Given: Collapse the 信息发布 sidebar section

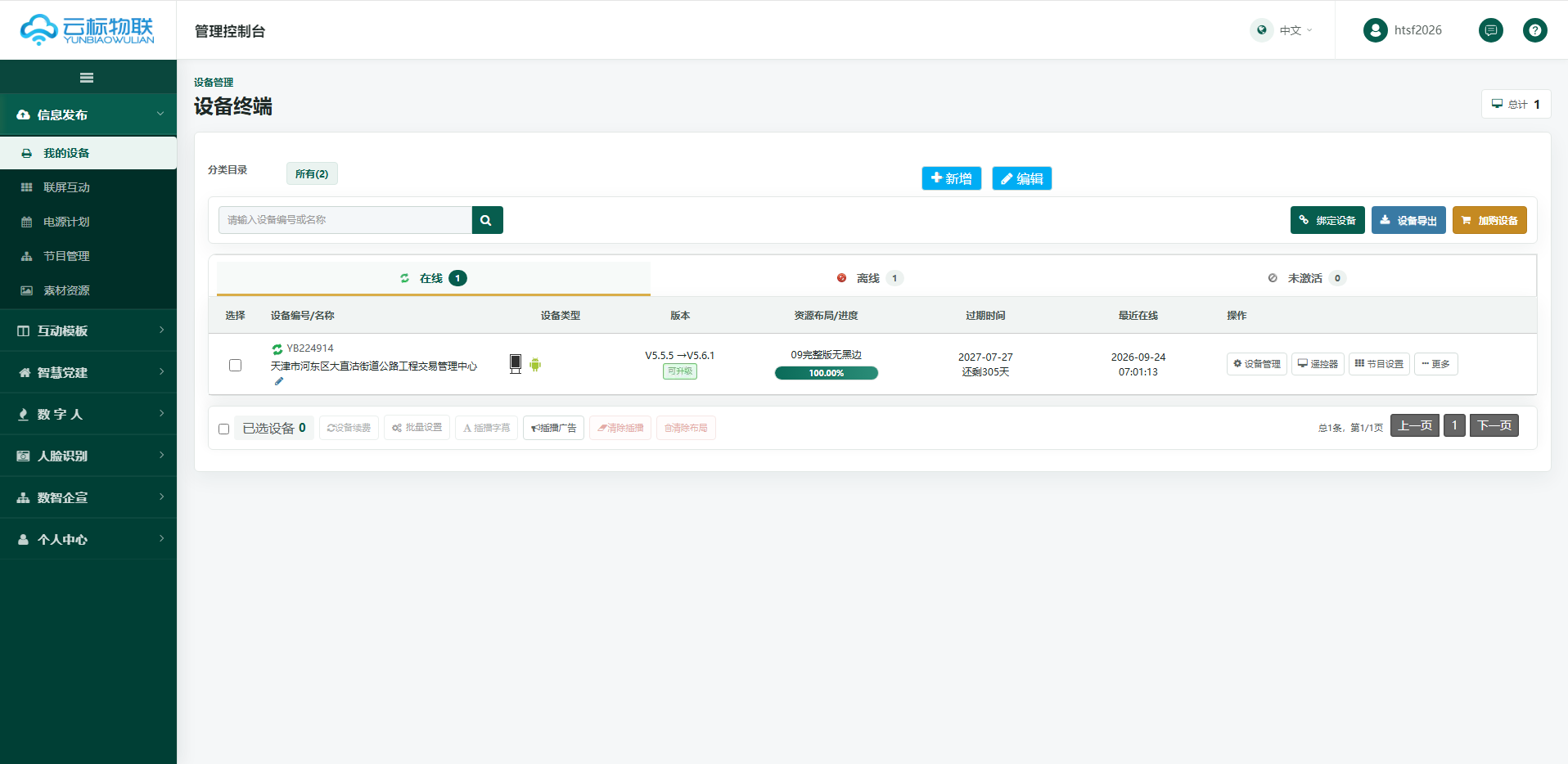Looking at the screenshot, I should click(88, 115).
